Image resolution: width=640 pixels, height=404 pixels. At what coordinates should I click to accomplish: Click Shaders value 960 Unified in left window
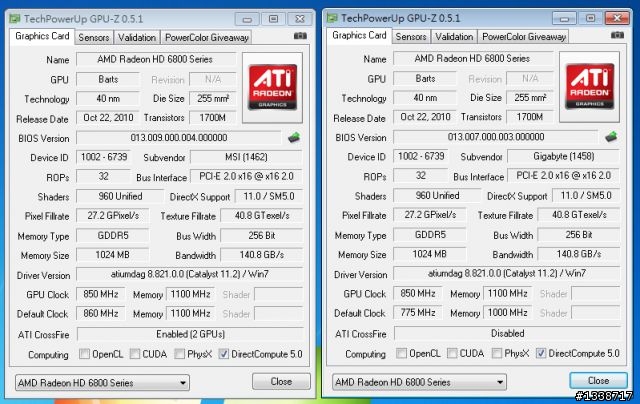(x=120, y=196)
